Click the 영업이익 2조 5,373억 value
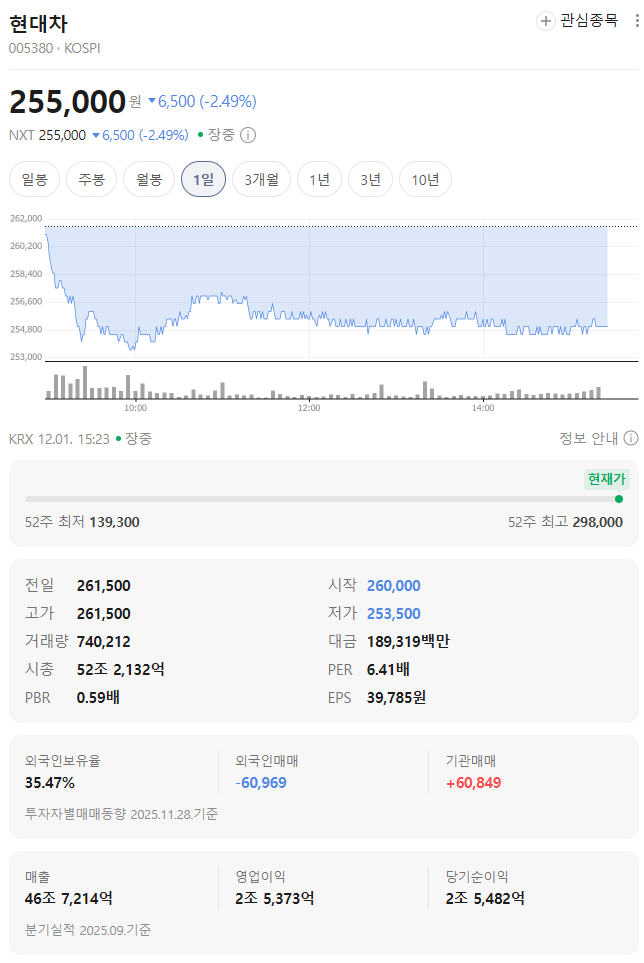 click(x=274, y=899)
